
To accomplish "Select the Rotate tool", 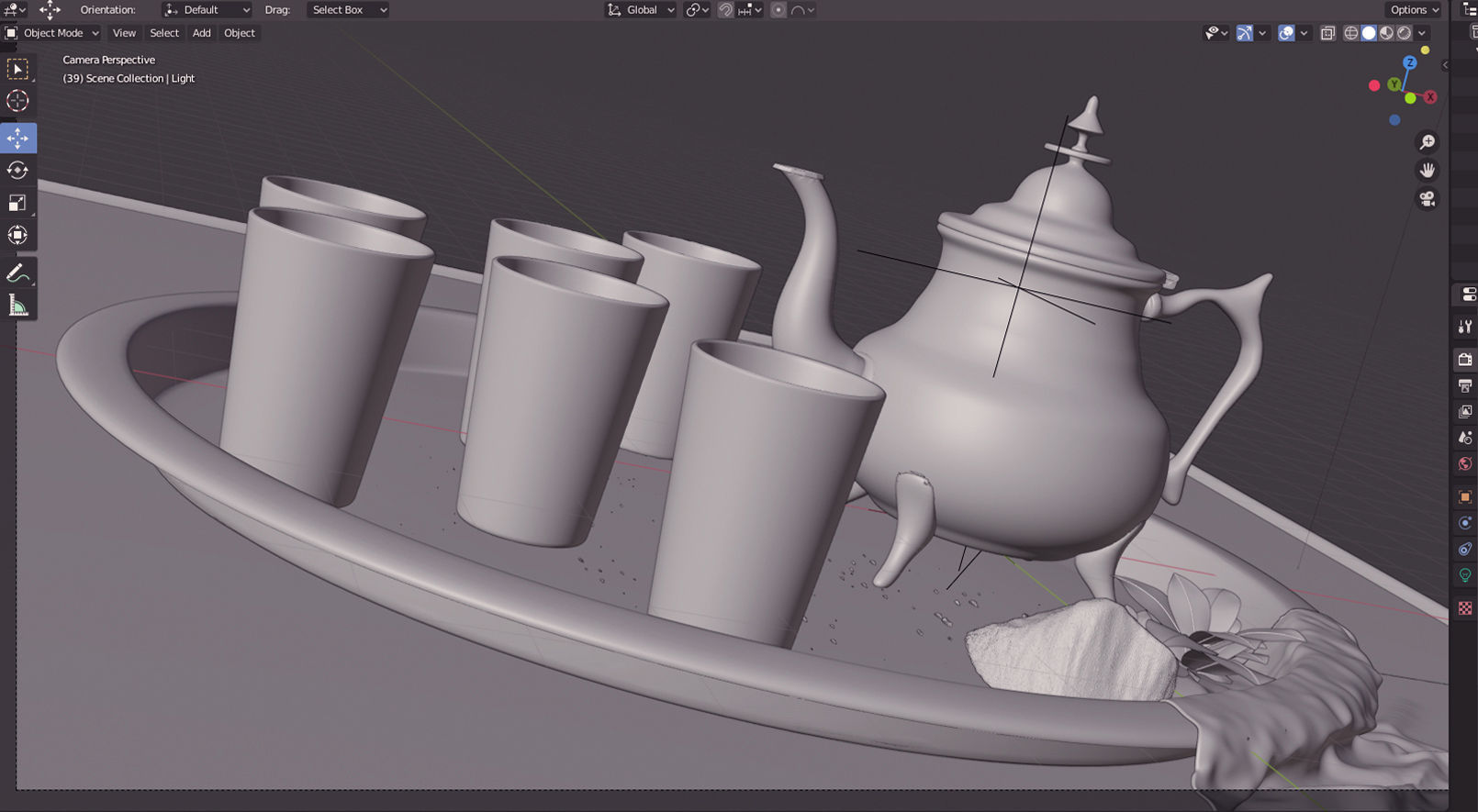I will tap(17, 170).
